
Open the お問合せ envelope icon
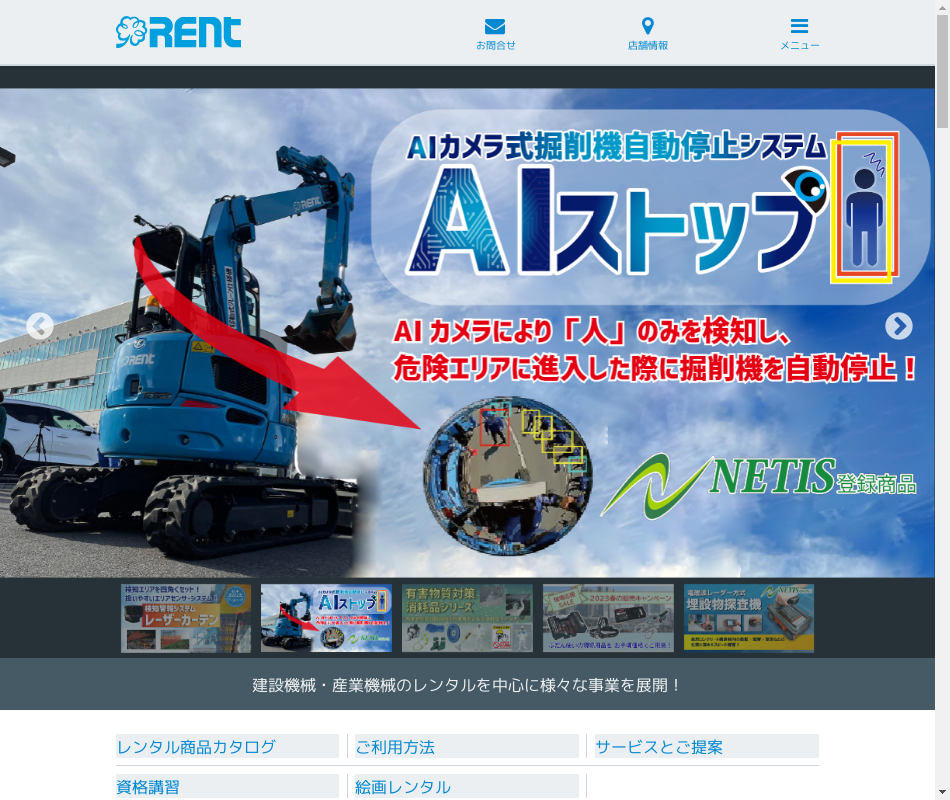pyautogui.click(x=495, y=27)
